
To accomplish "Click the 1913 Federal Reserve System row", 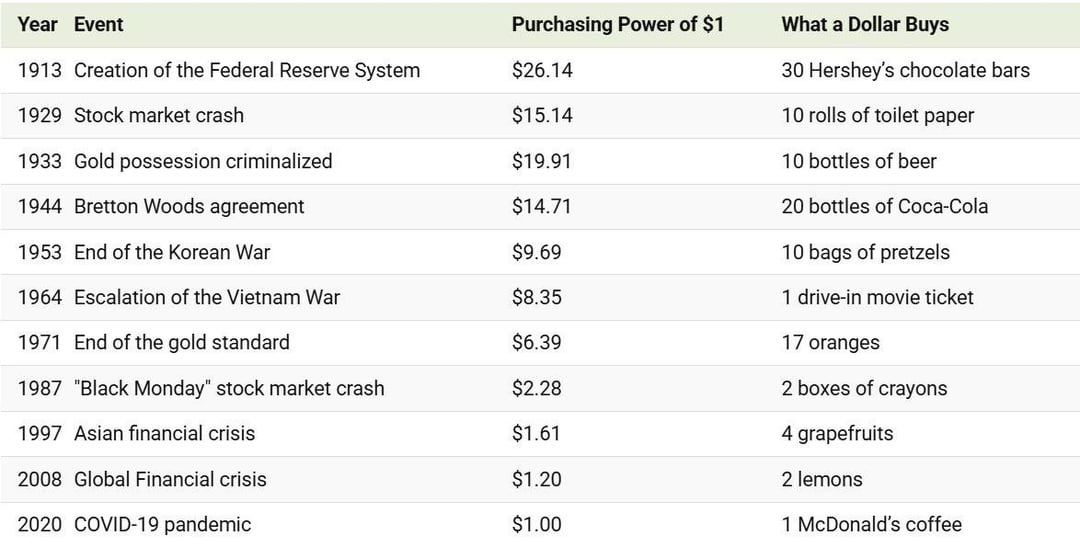I will pyautogui.click(x=540, y=70).
